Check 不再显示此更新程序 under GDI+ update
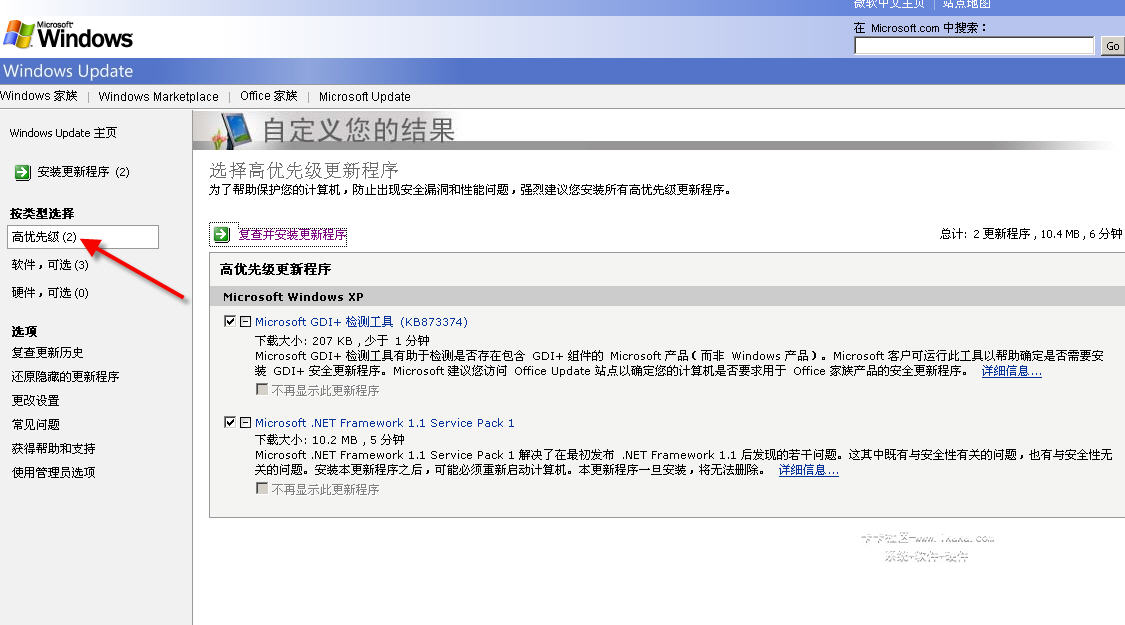 click(262, 390)
